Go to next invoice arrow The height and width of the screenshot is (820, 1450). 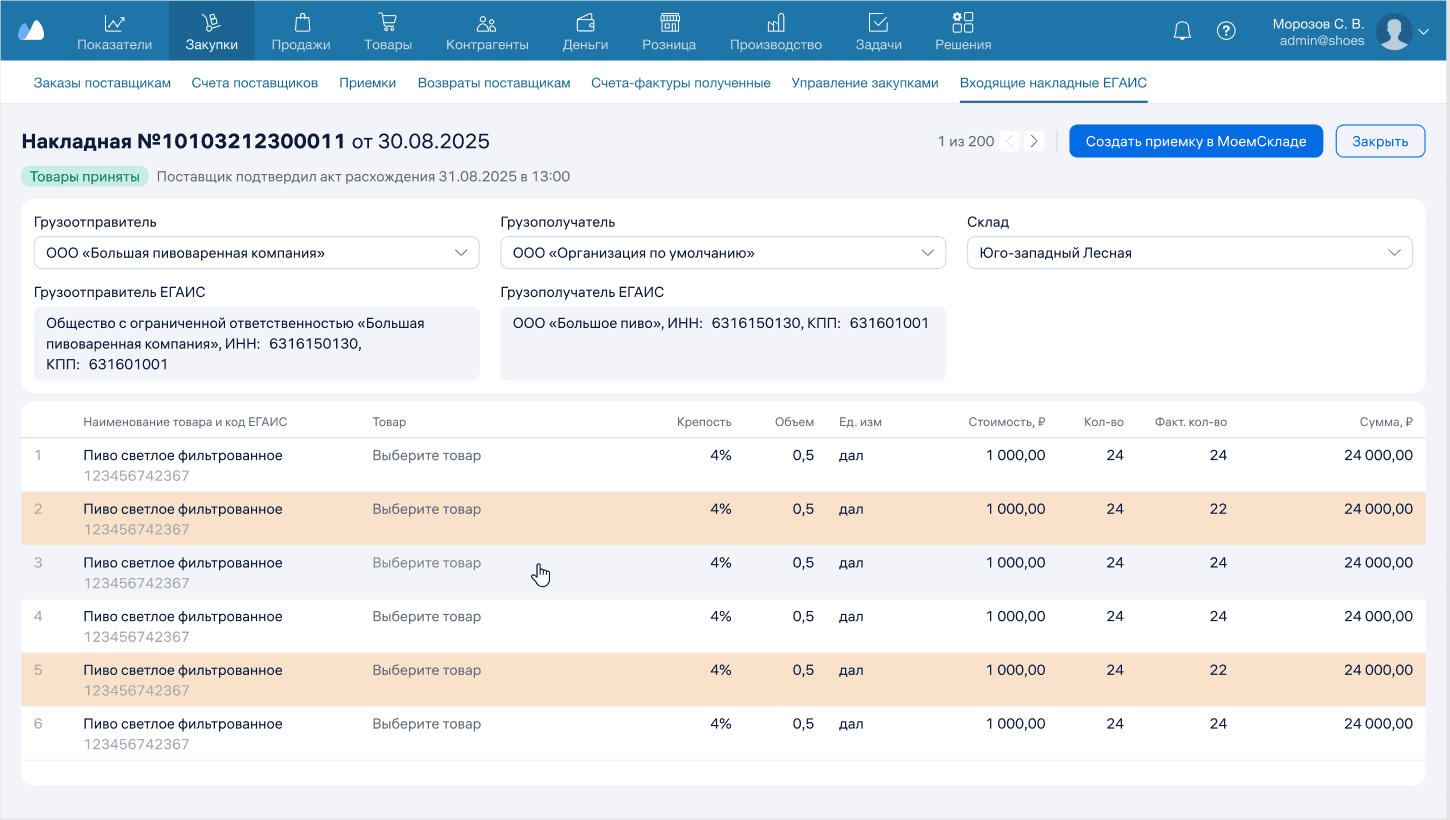pos(1035,141)
